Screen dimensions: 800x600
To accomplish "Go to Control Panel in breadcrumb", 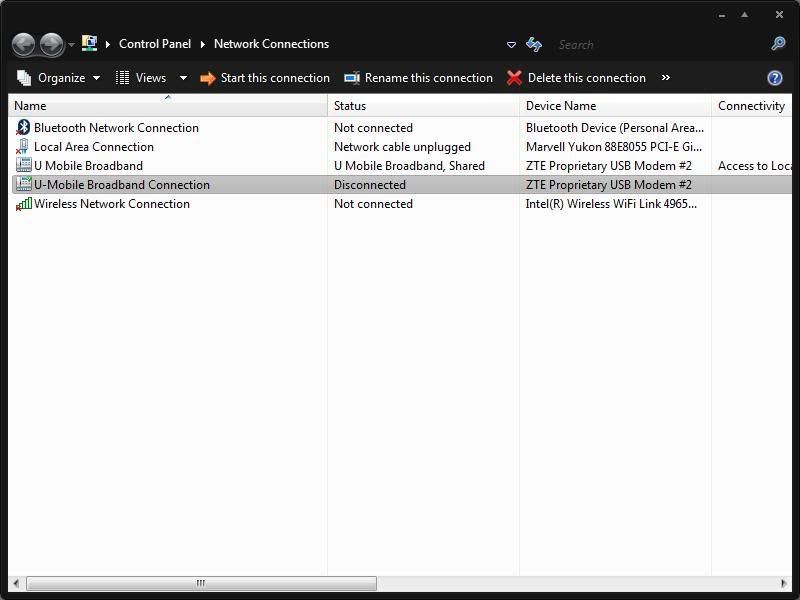I will point(154,44).
